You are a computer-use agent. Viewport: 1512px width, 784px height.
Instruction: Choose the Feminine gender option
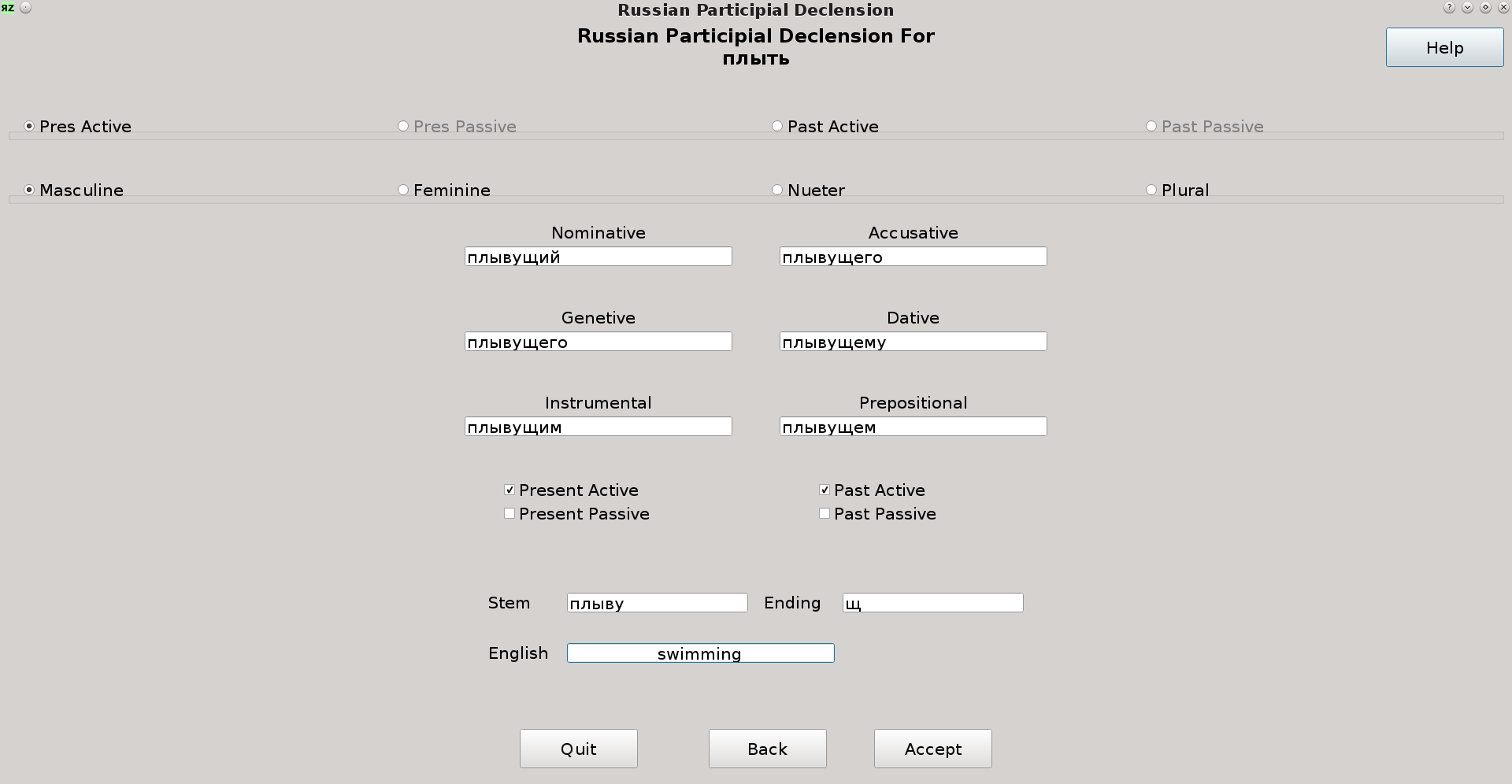(x=403, y=190)
